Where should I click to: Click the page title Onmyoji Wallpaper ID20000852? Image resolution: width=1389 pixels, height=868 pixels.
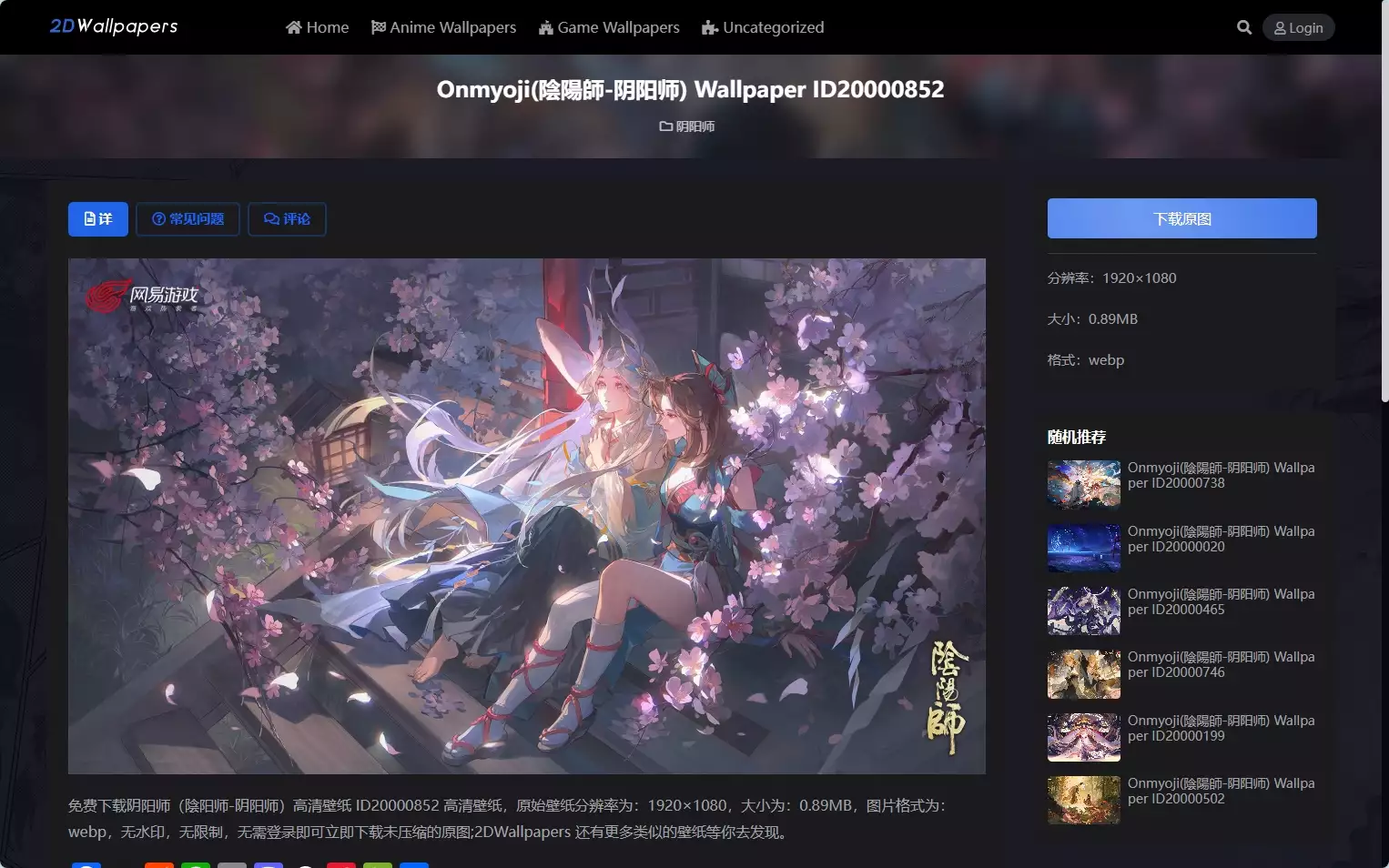691,89
